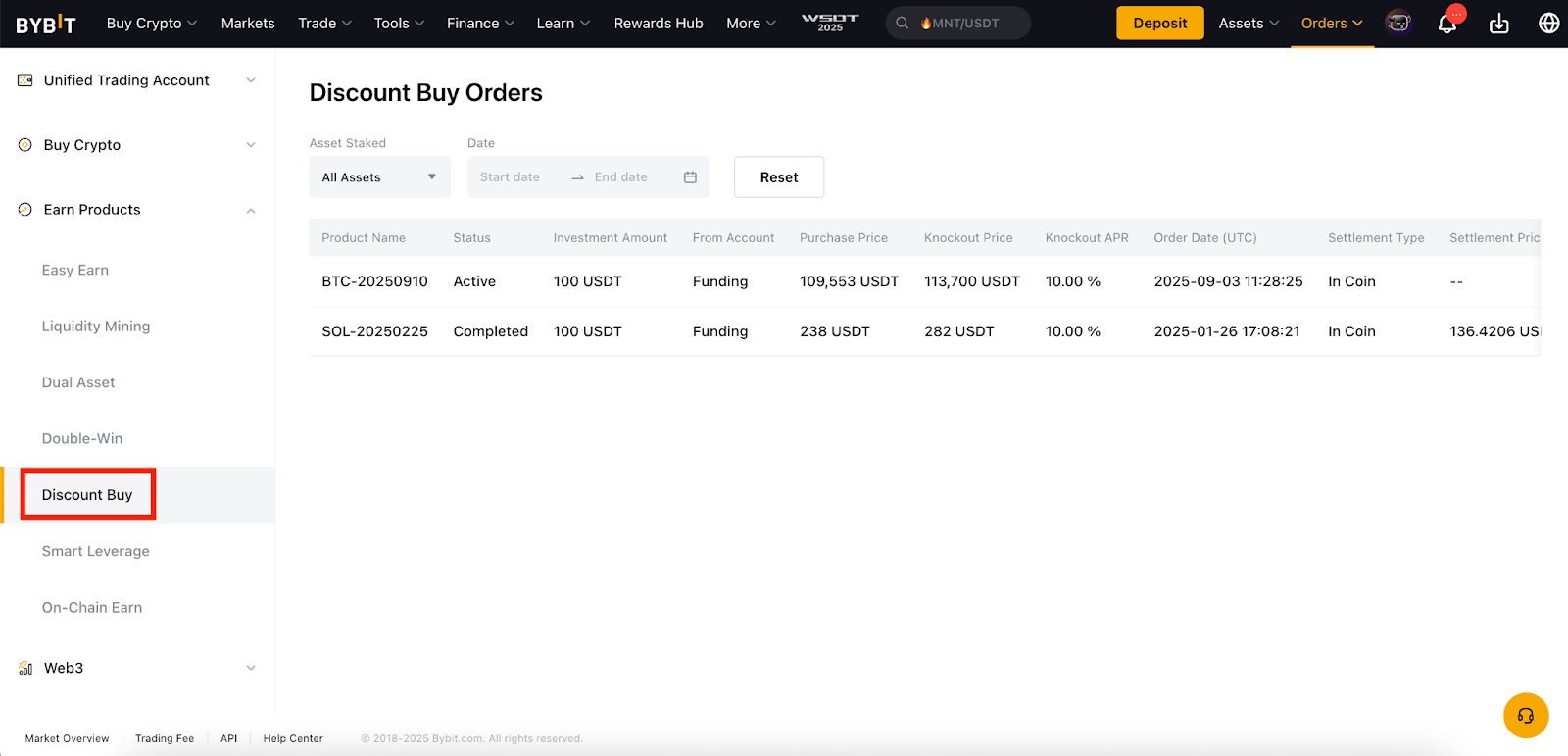Click the Settlement Type column header

[1376, 238]
